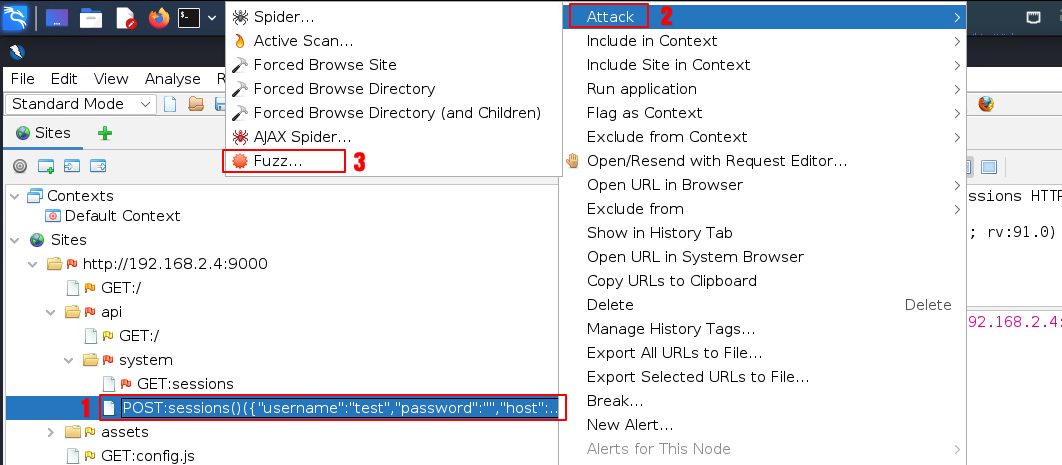Click the green plus add-tab icon
Image resolution: width=1062 pixels, height=465 pixels.
(x=104, y=133)
